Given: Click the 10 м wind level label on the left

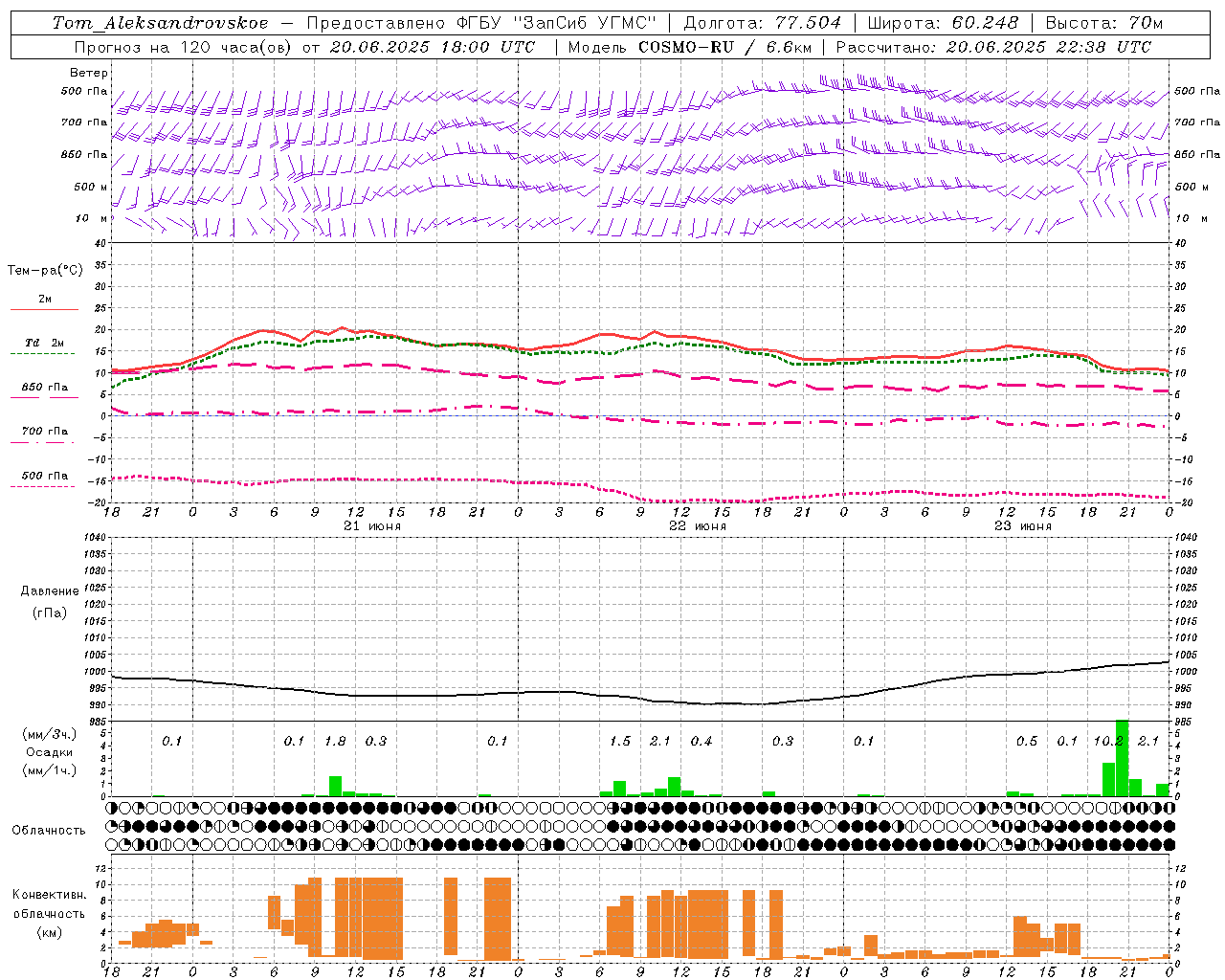Looking at the screenshot, I should pyautogui.click(x=91, y=218).
